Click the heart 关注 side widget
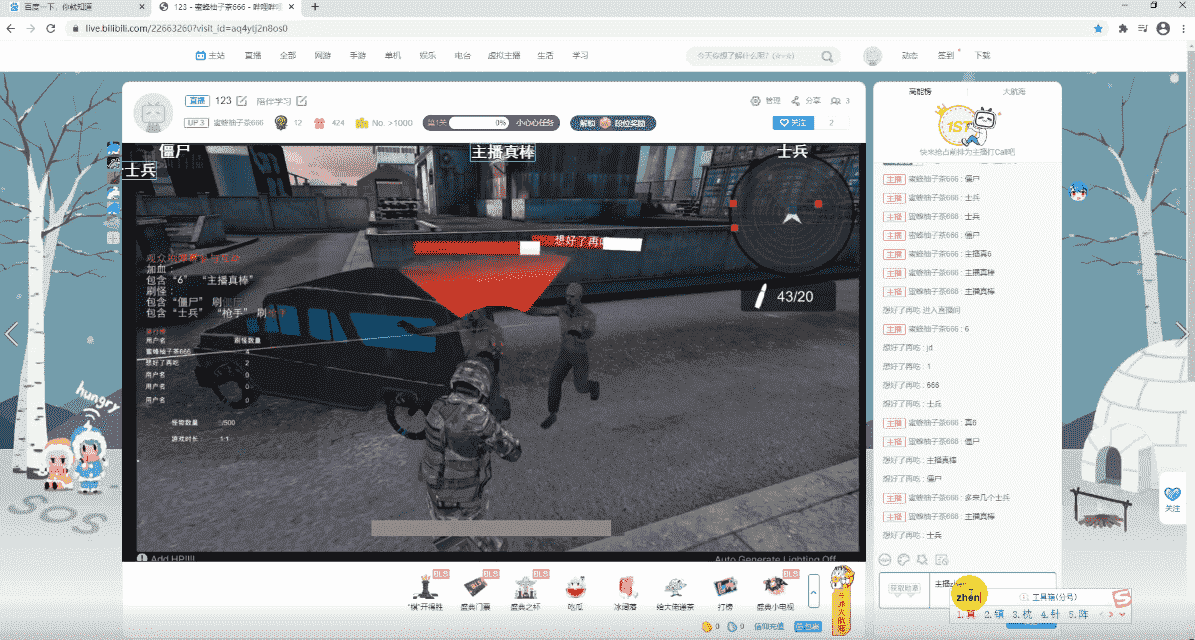Image resolution: width=1195 pixels, height=640 pixels. pos(1172,498)
